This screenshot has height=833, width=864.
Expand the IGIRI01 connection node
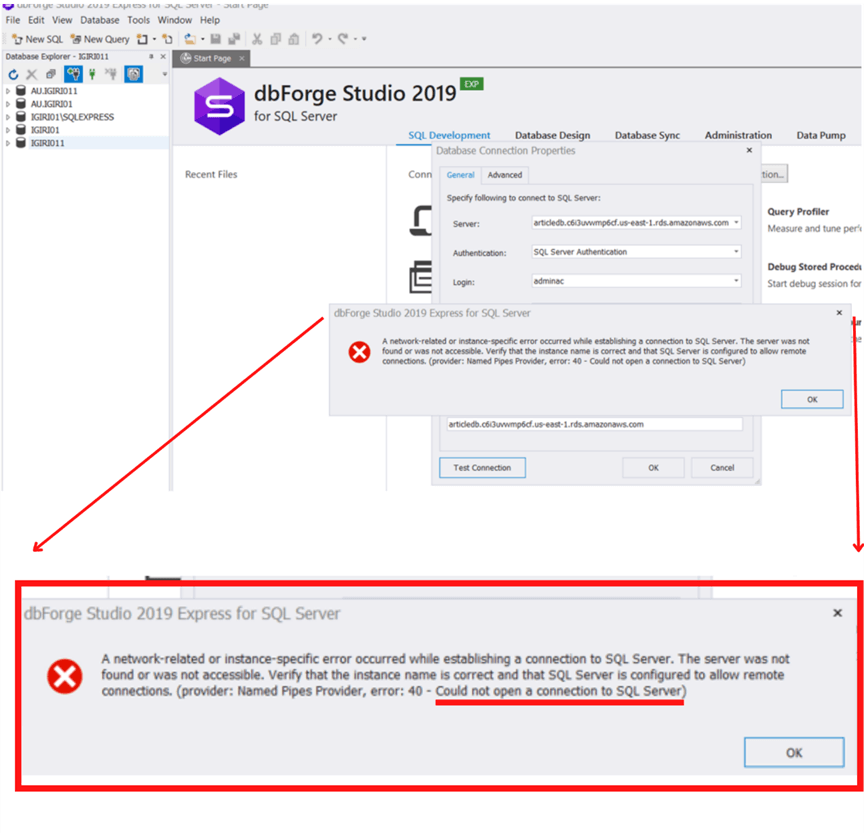pos(8,130)
